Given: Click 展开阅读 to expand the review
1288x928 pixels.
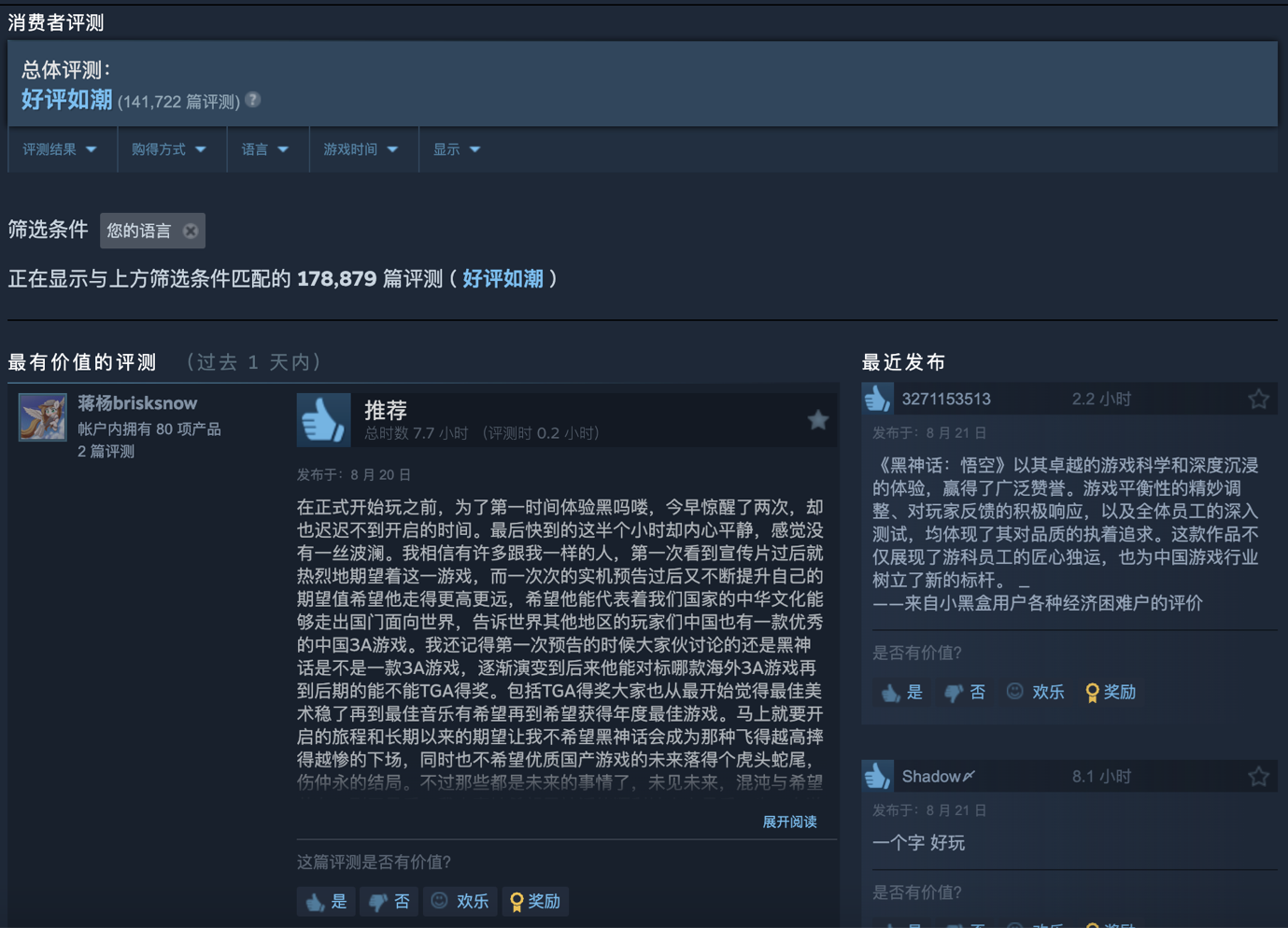Looking at the screenshot, I should click(789, 822).
